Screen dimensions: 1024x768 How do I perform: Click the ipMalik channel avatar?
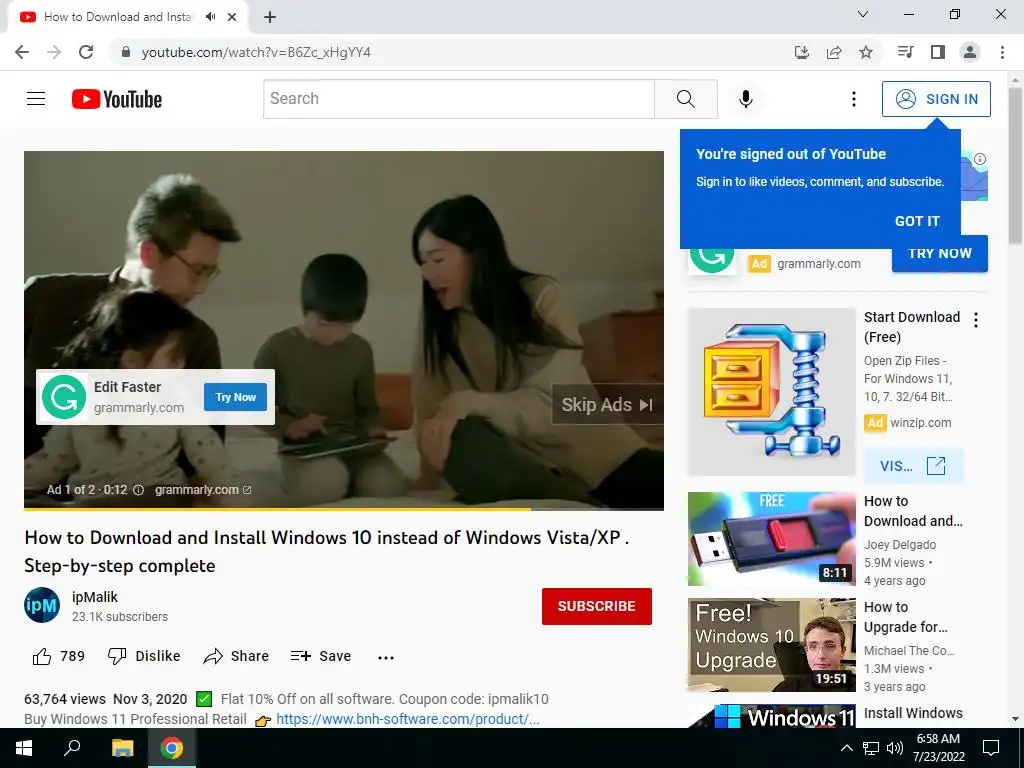[42, 605]
